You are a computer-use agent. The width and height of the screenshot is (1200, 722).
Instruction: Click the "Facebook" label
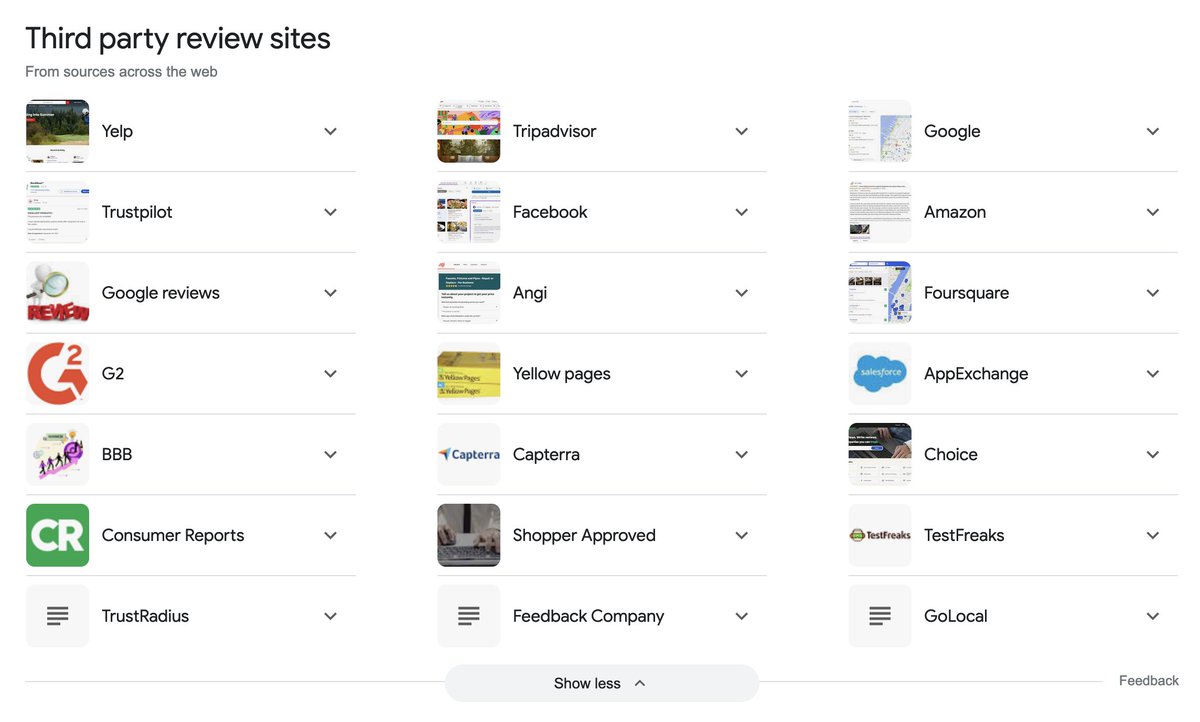[x=550, y=212]
